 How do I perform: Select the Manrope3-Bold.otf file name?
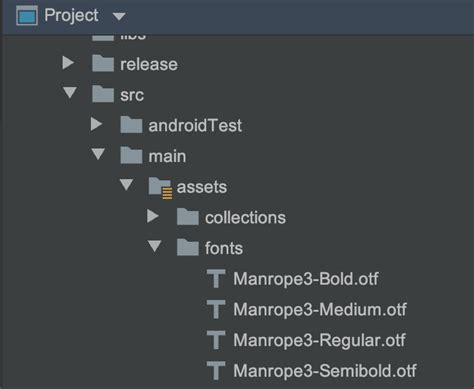pyautogui.click(x=306, y=279)
